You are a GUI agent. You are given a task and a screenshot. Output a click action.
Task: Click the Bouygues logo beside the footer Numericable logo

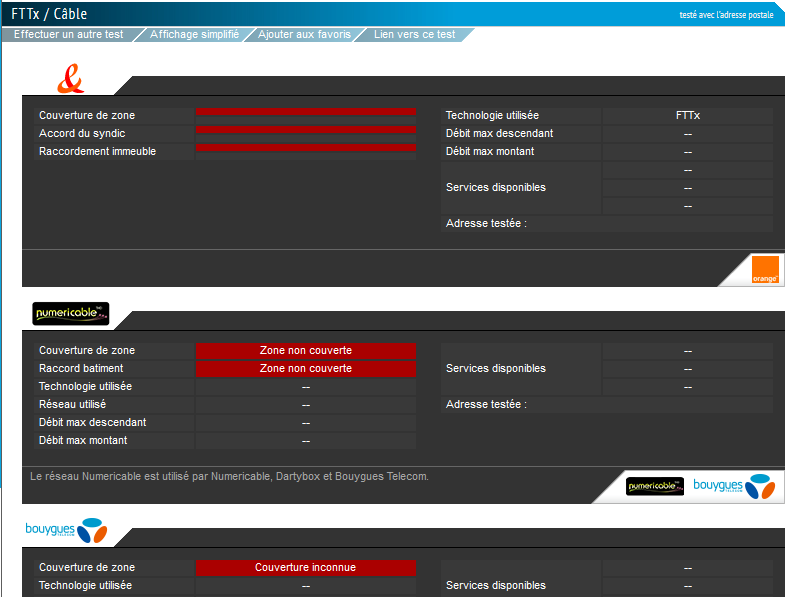point(733,487)
